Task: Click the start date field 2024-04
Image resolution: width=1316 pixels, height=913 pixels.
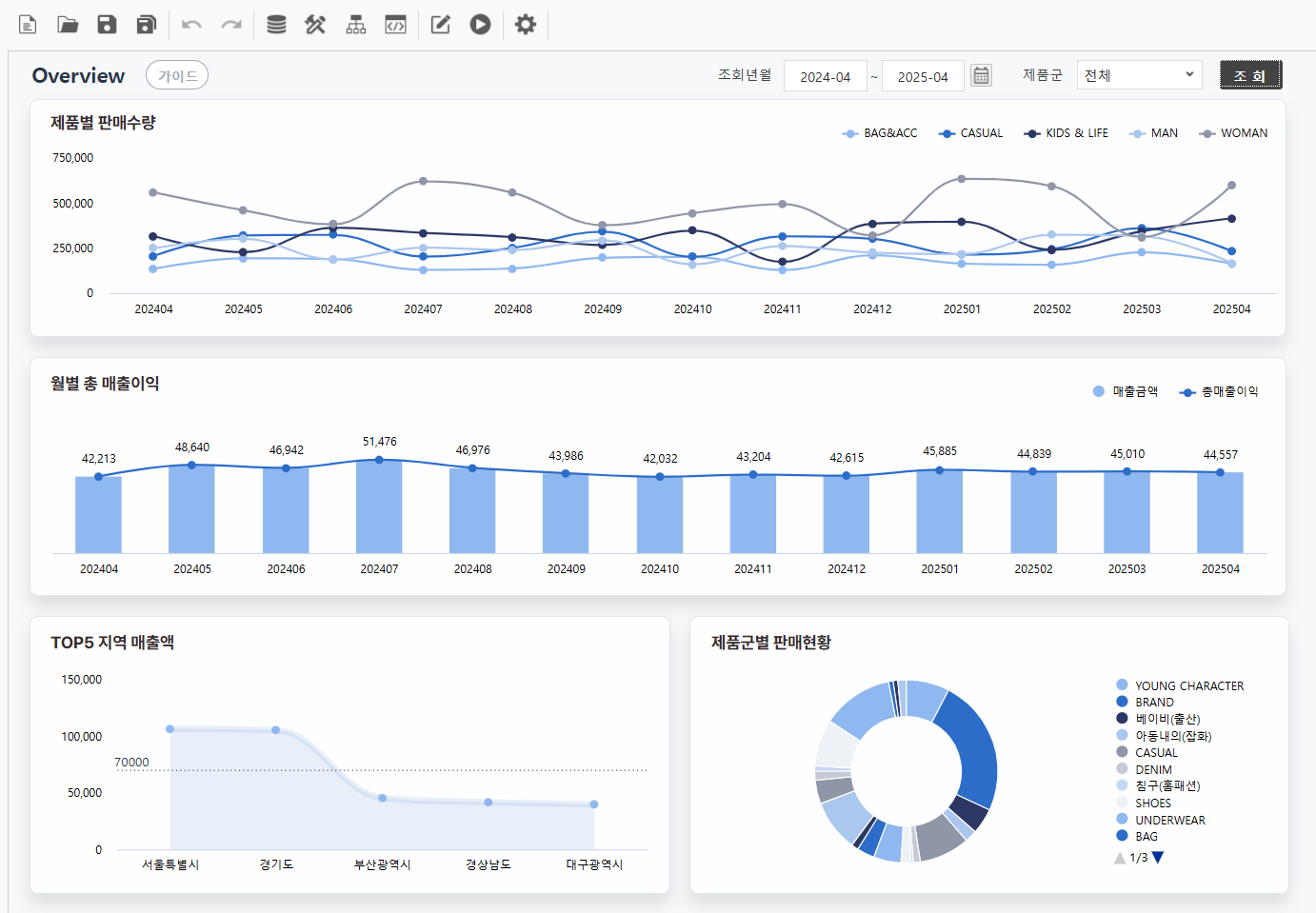Action: [x=825, y=76]
